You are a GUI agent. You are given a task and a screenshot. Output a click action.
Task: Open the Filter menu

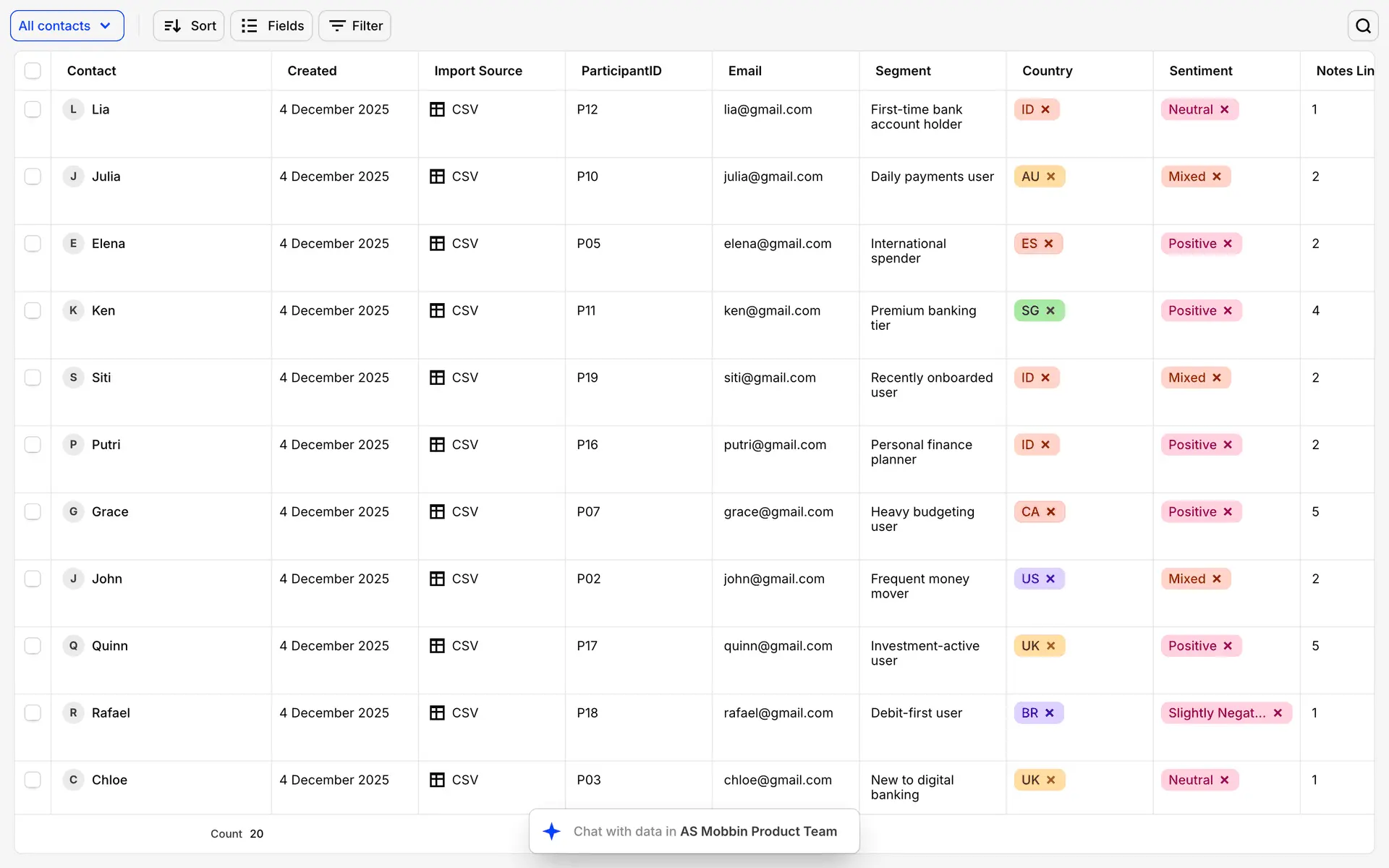tap(355, 26)
